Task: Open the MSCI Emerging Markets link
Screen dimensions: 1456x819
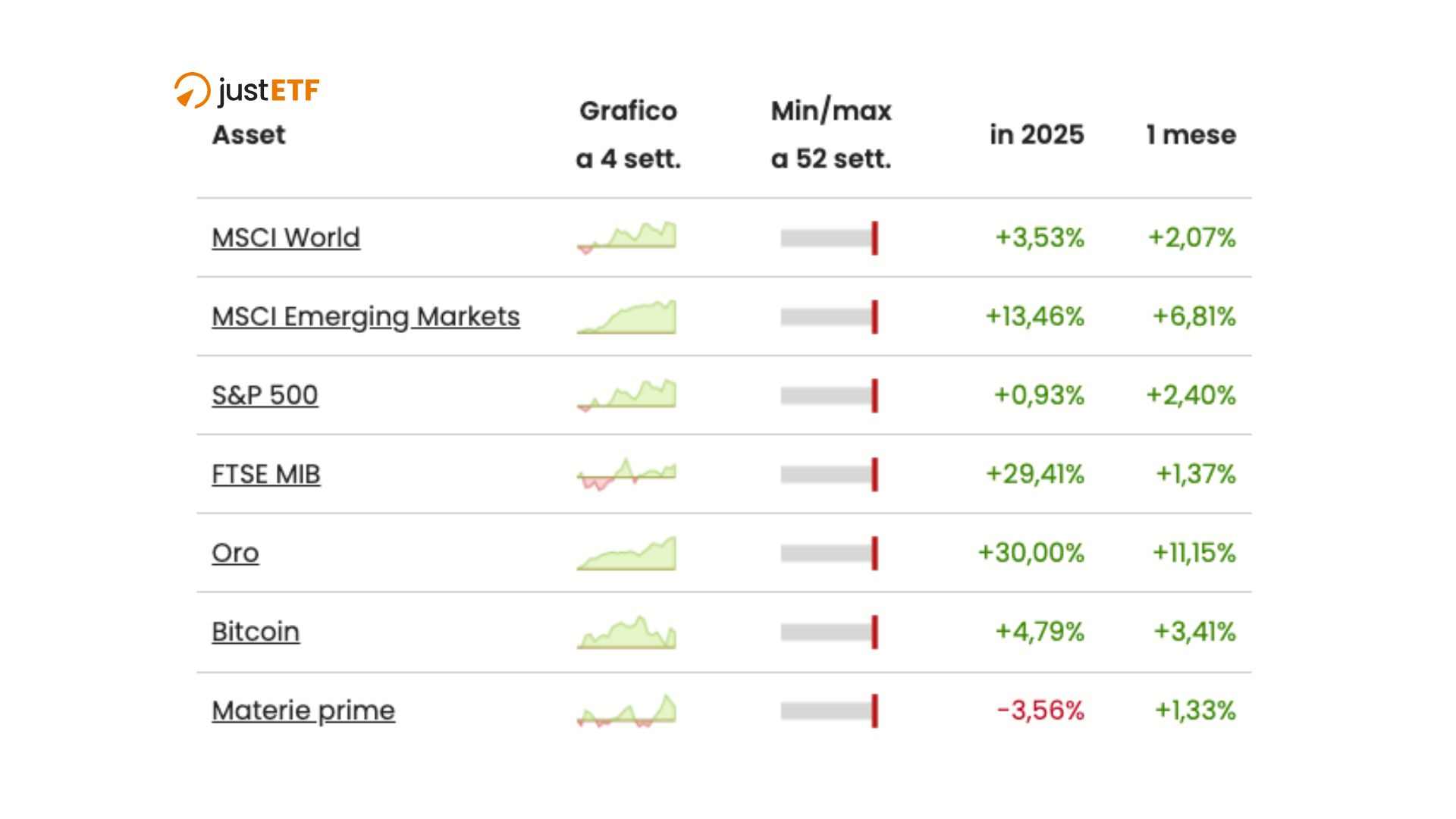Action: pyautogui.click(x=366, y=317)
